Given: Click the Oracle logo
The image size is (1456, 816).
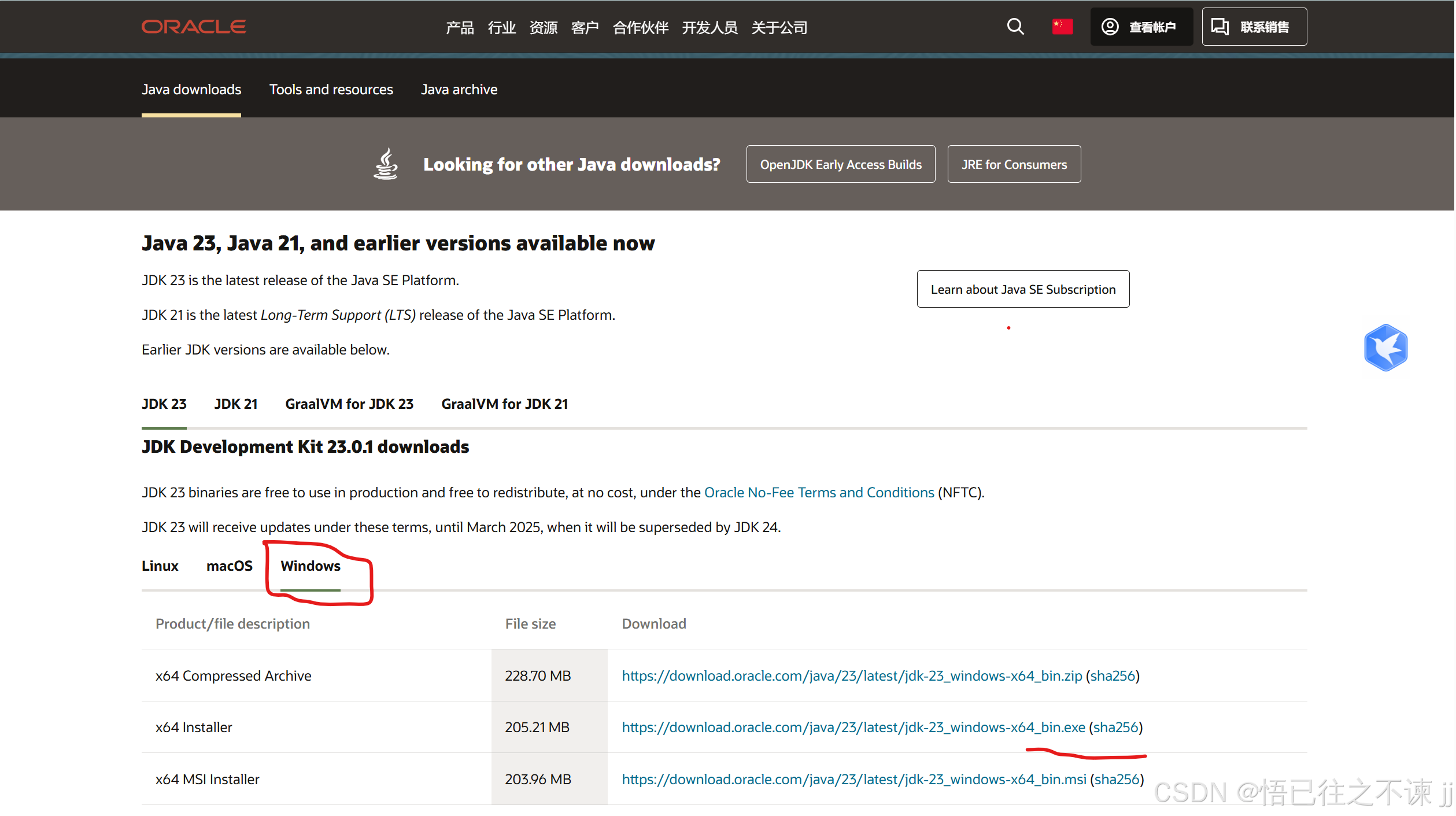Looking at the screenshot, I should [x=194, y=27].
